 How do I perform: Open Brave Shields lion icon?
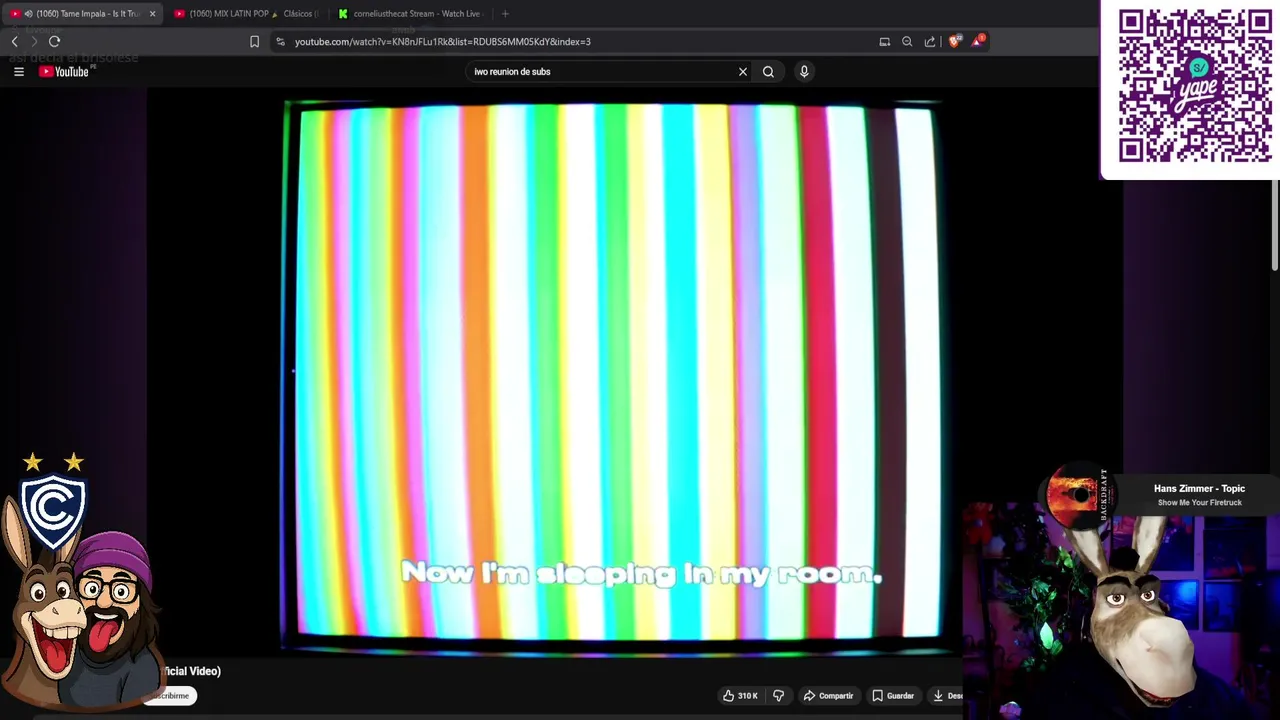(954, 42)
